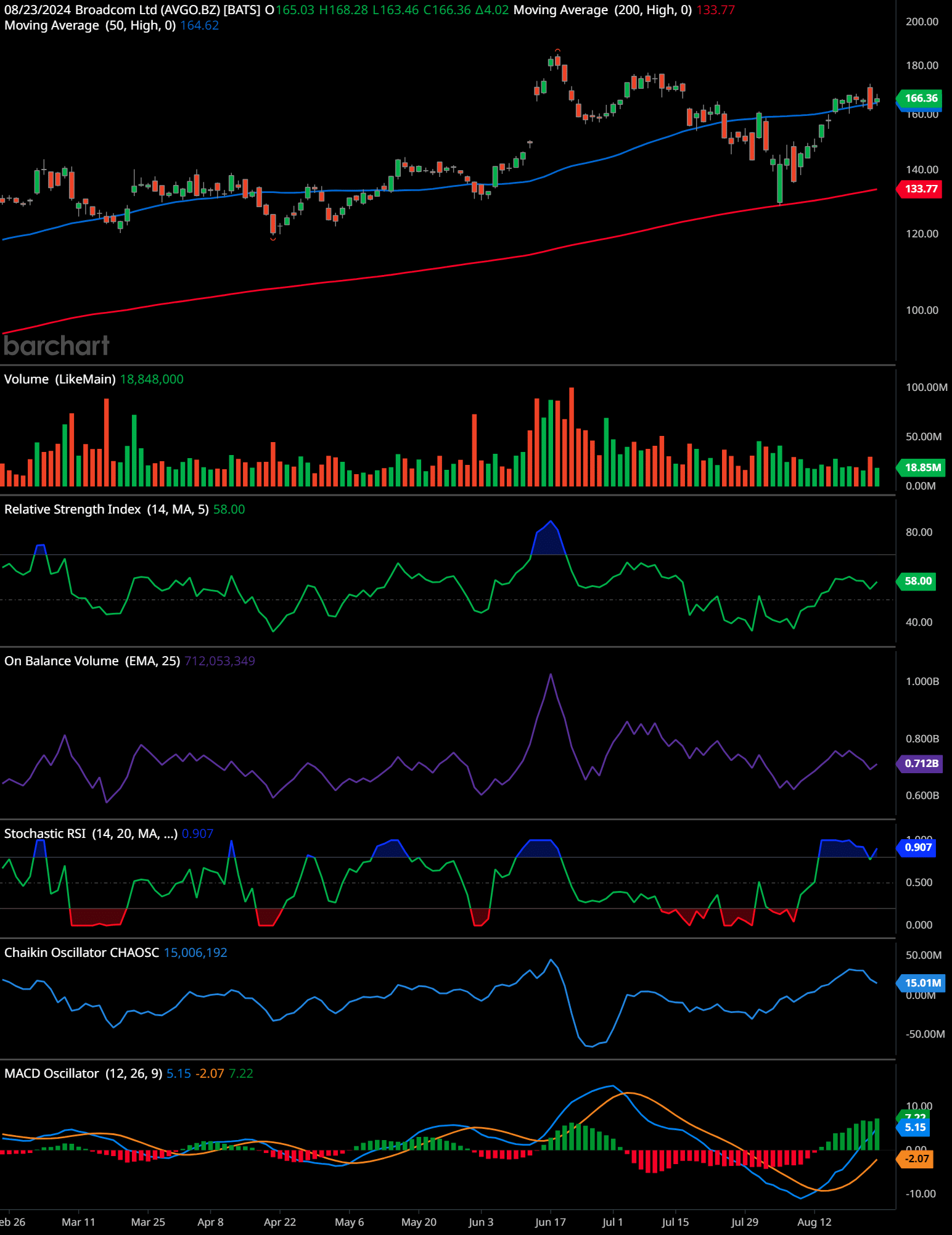Click the 80.00 RSI axis label
952x1235 pixels.
919,532
